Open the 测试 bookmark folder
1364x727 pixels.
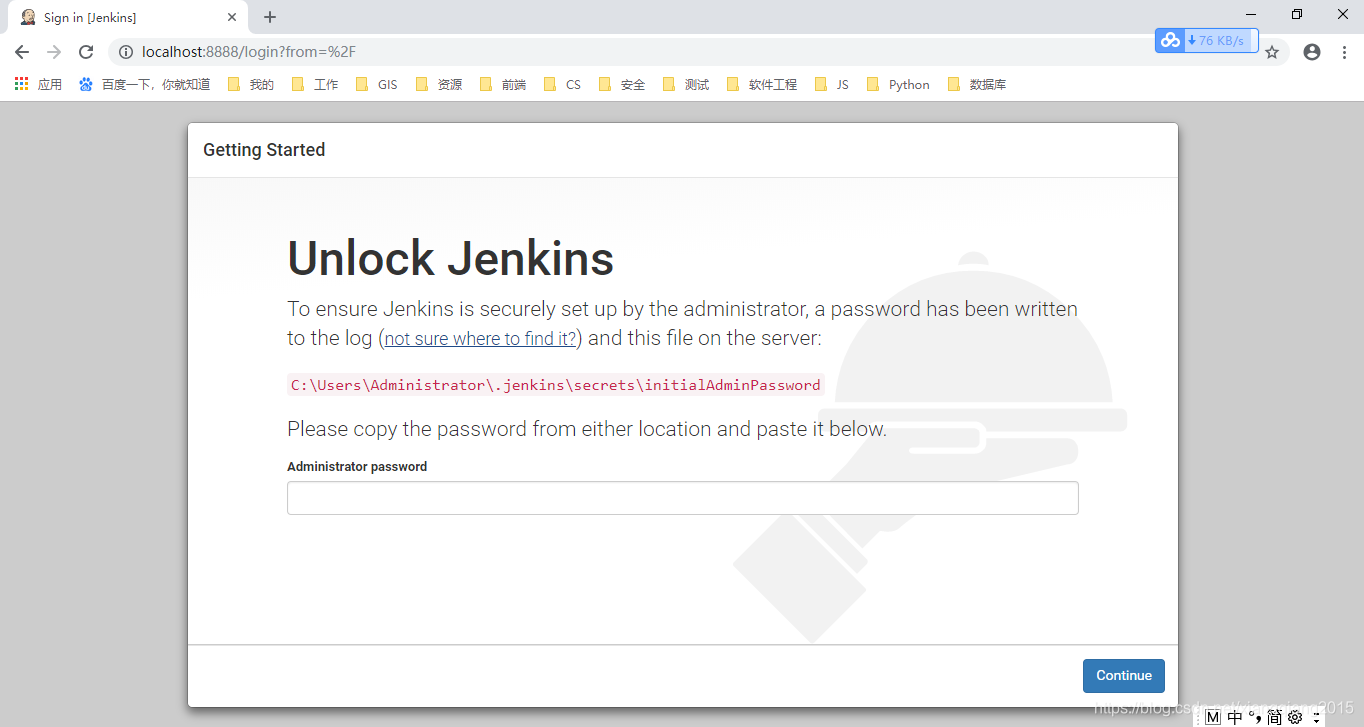click(x=686, y=85)
